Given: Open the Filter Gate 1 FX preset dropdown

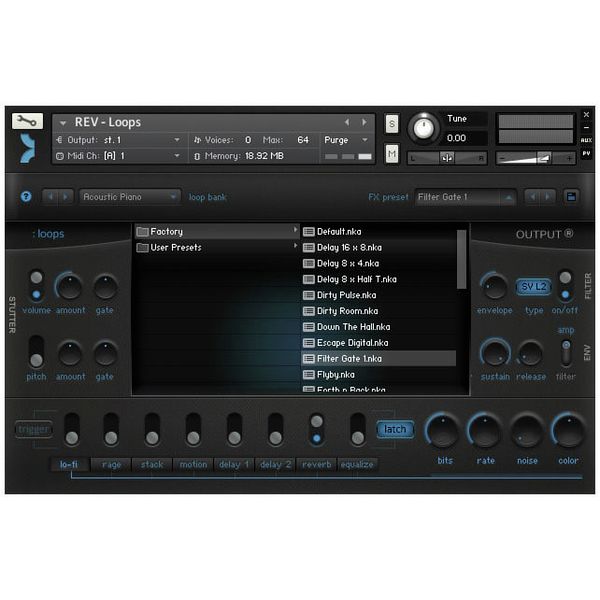Looking at the screenshot, I should (x=465, y=197).
